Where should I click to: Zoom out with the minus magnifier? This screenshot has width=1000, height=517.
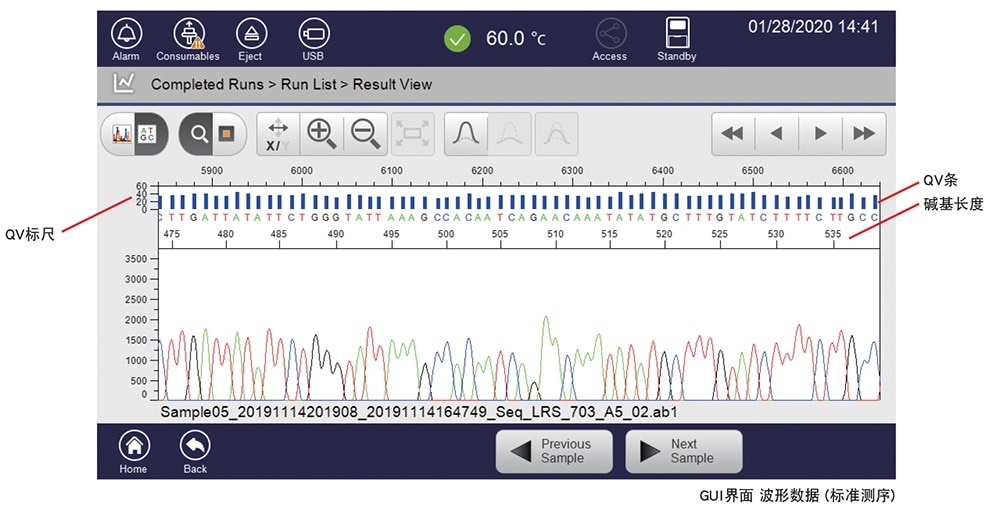coord(365,134)
